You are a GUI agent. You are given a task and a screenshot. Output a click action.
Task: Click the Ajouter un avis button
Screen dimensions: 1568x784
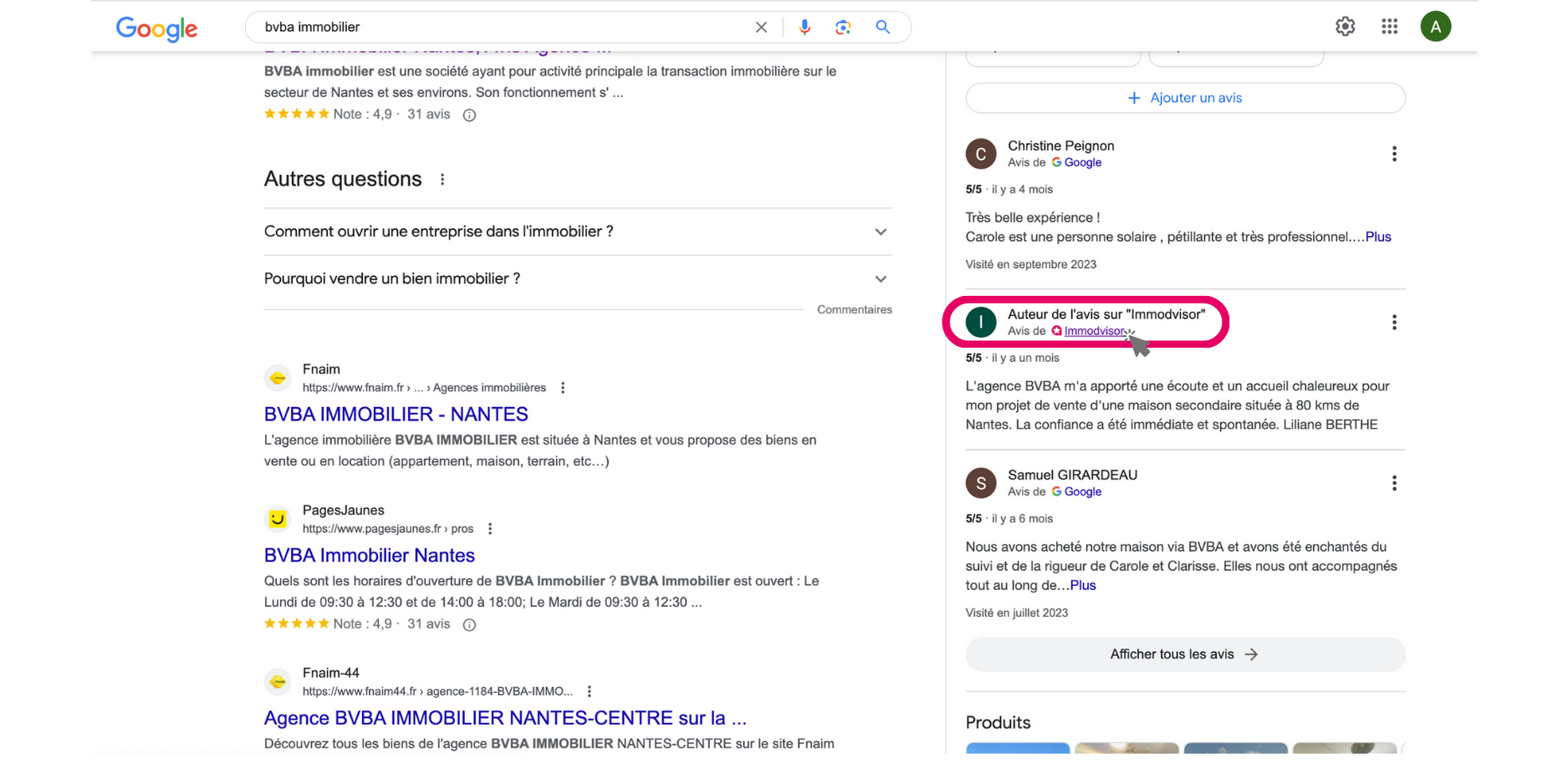click(1185, 98)
